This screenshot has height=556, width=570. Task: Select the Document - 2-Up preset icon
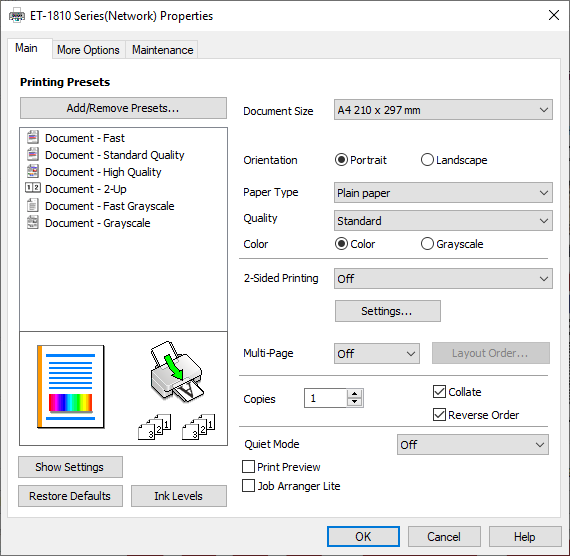[x=33, y=188]
